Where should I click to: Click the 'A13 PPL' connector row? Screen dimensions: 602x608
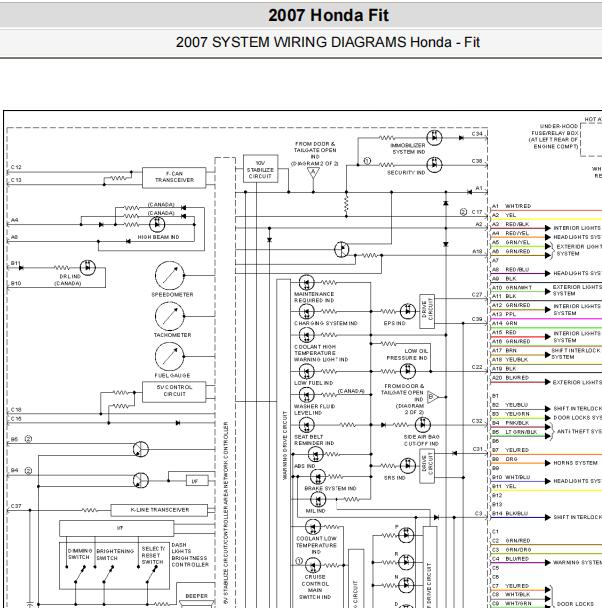point(547,315)
